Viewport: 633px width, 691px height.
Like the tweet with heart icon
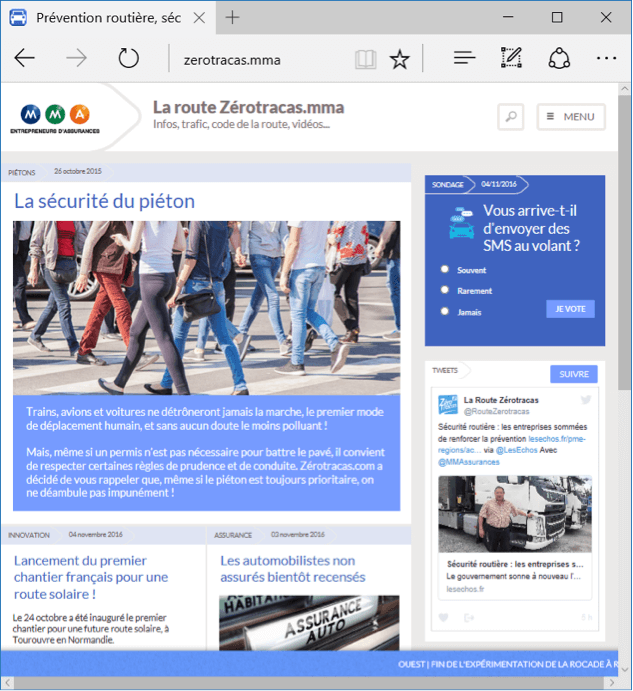point(443,617)
